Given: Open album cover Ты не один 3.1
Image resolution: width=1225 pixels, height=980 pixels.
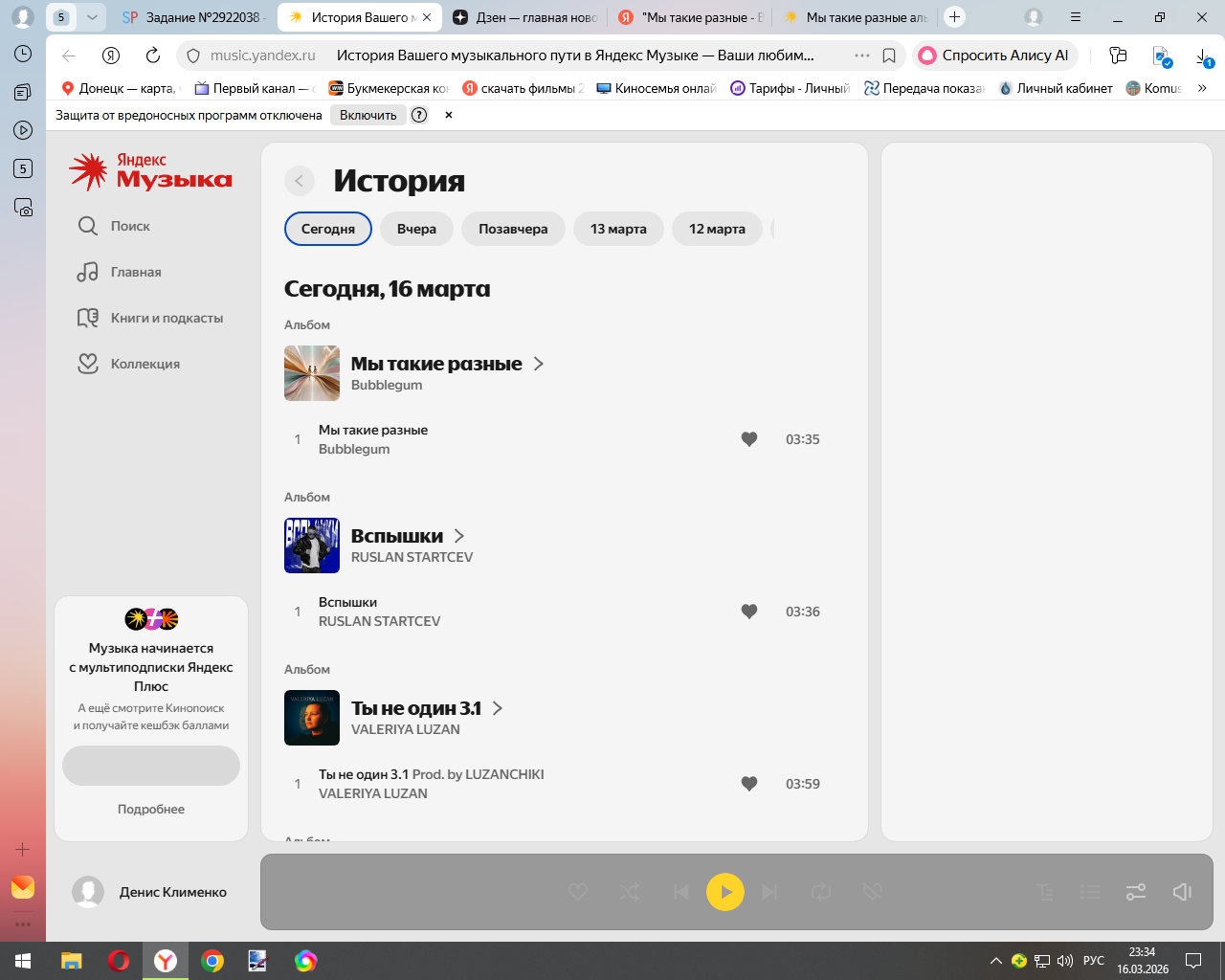Looking at the screenshot, I should 312,718.
